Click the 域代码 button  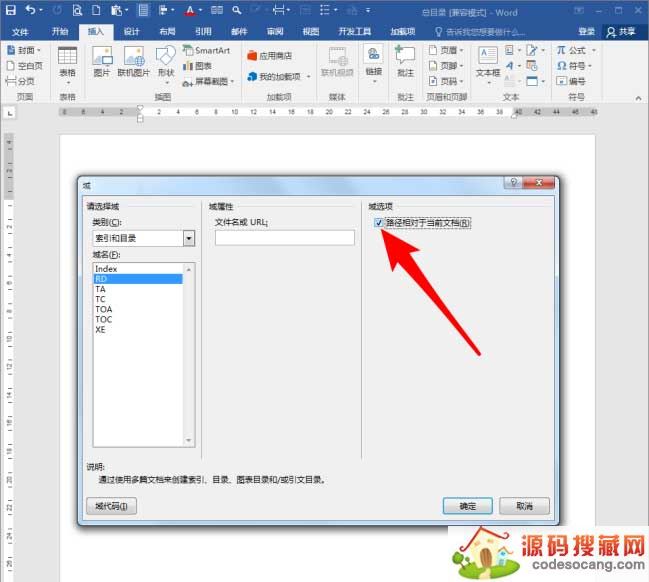coord(112,506)
